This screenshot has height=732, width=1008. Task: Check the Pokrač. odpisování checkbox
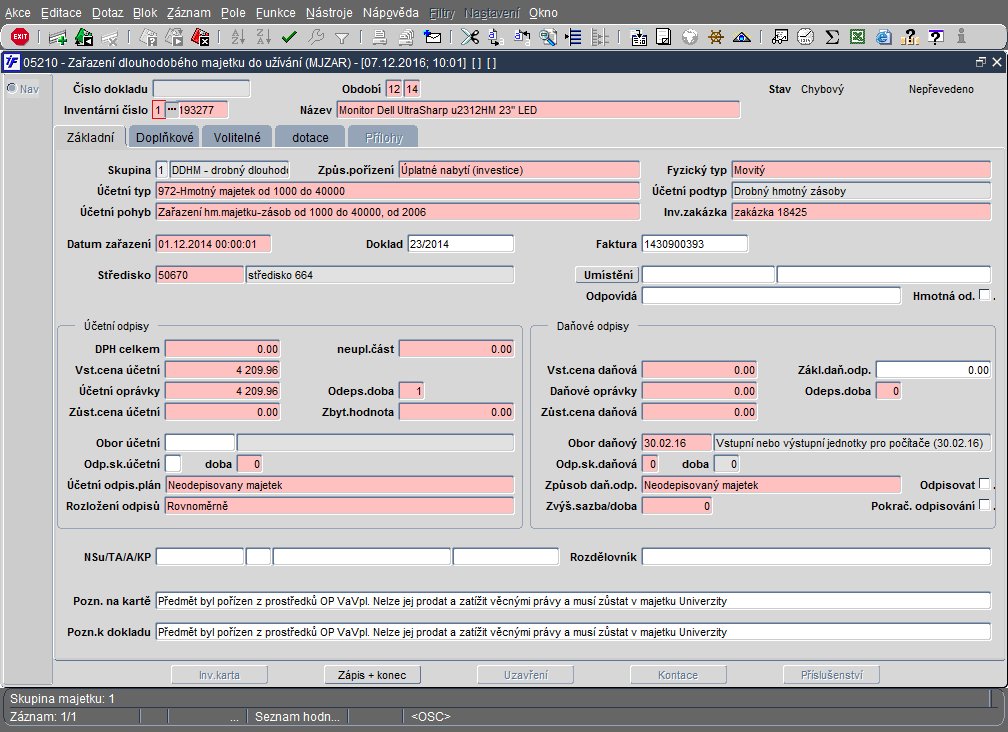(x=984, y=505)
